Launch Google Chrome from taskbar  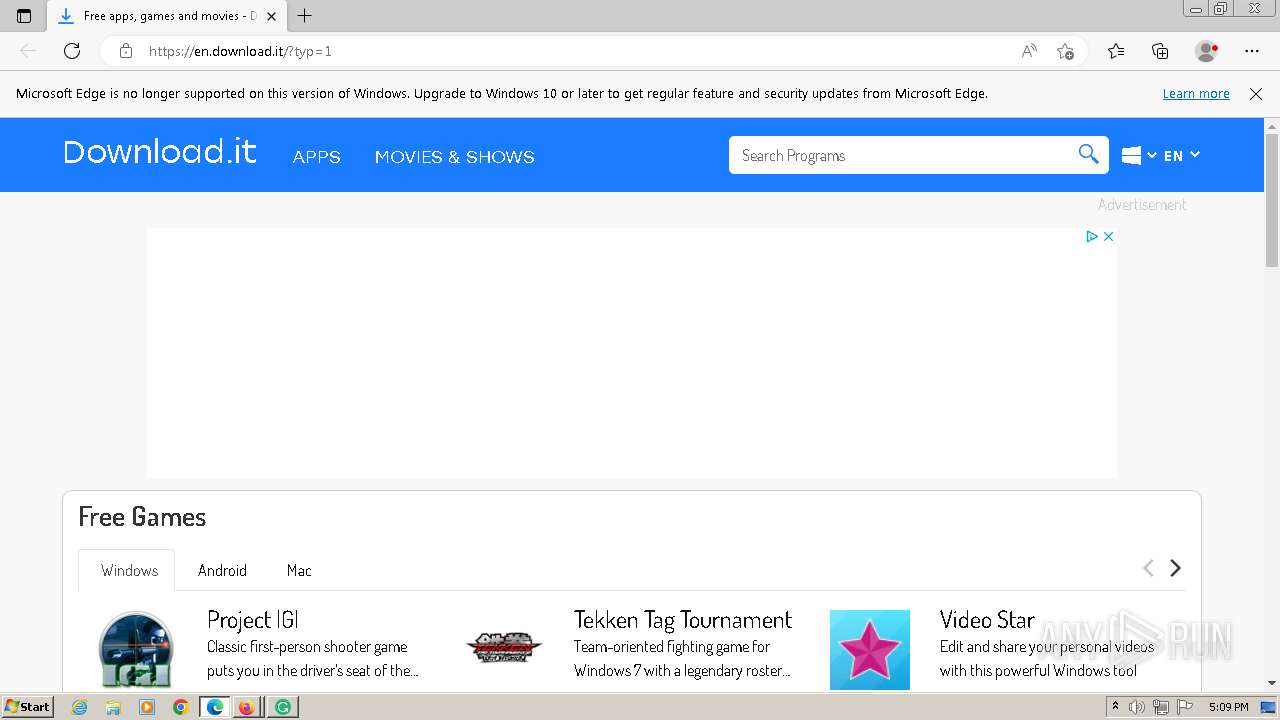181,707
